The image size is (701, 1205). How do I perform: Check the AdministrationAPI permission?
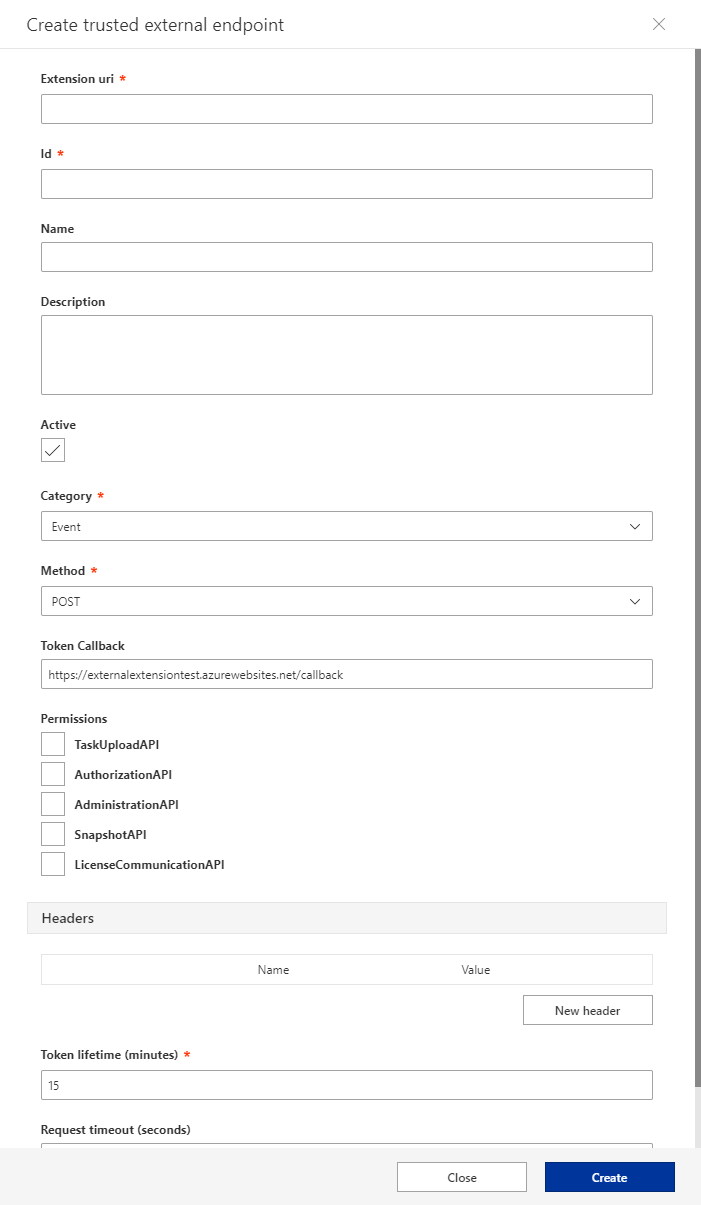coord(53,803)
